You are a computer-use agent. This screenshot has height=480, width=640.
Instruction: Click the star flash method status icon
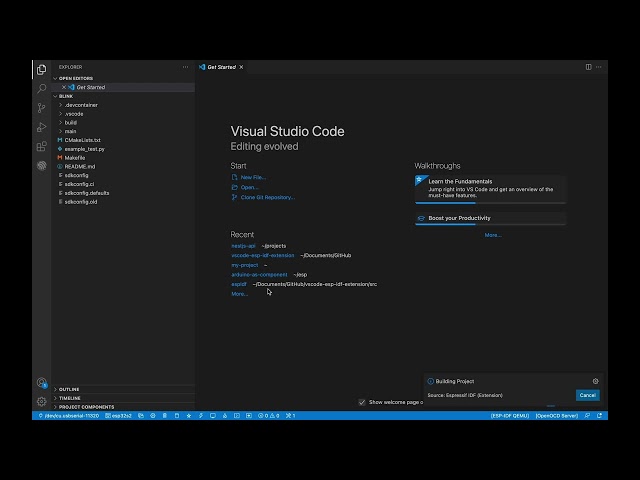pos(189,416)
